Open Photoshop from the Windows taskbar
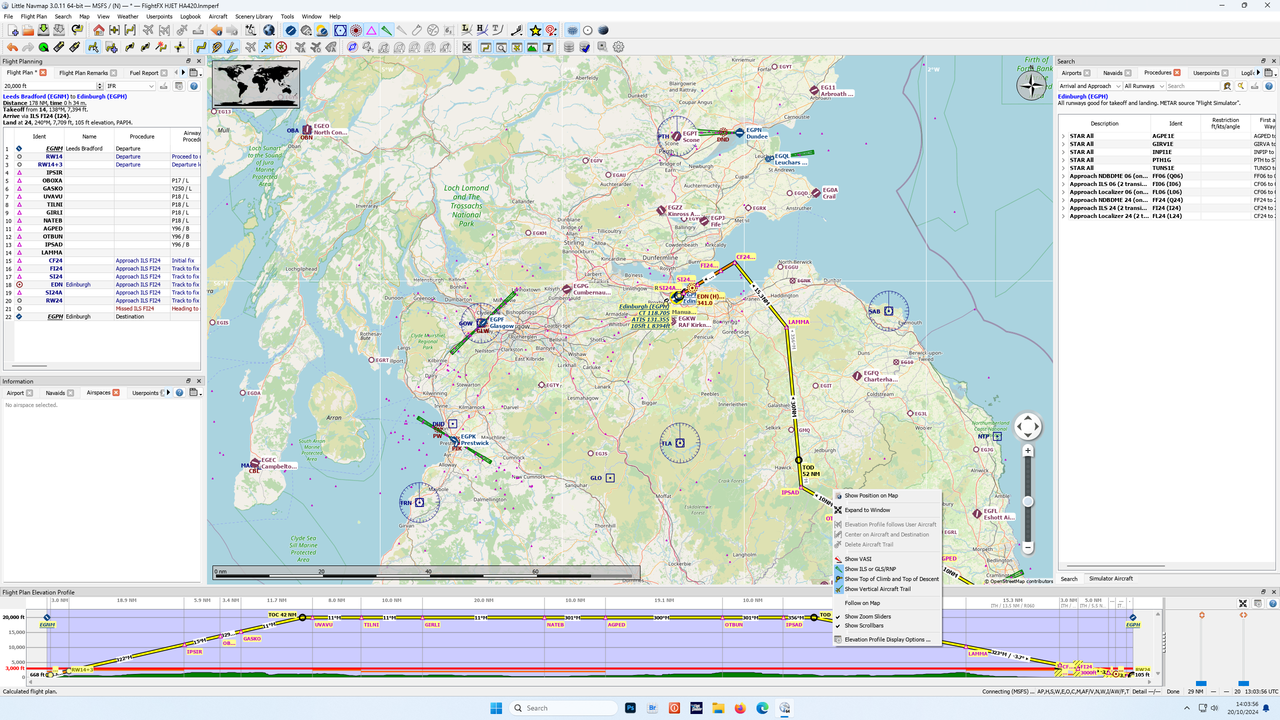The width and height of the screenshot is (1280, 720). tap(631, 708)
